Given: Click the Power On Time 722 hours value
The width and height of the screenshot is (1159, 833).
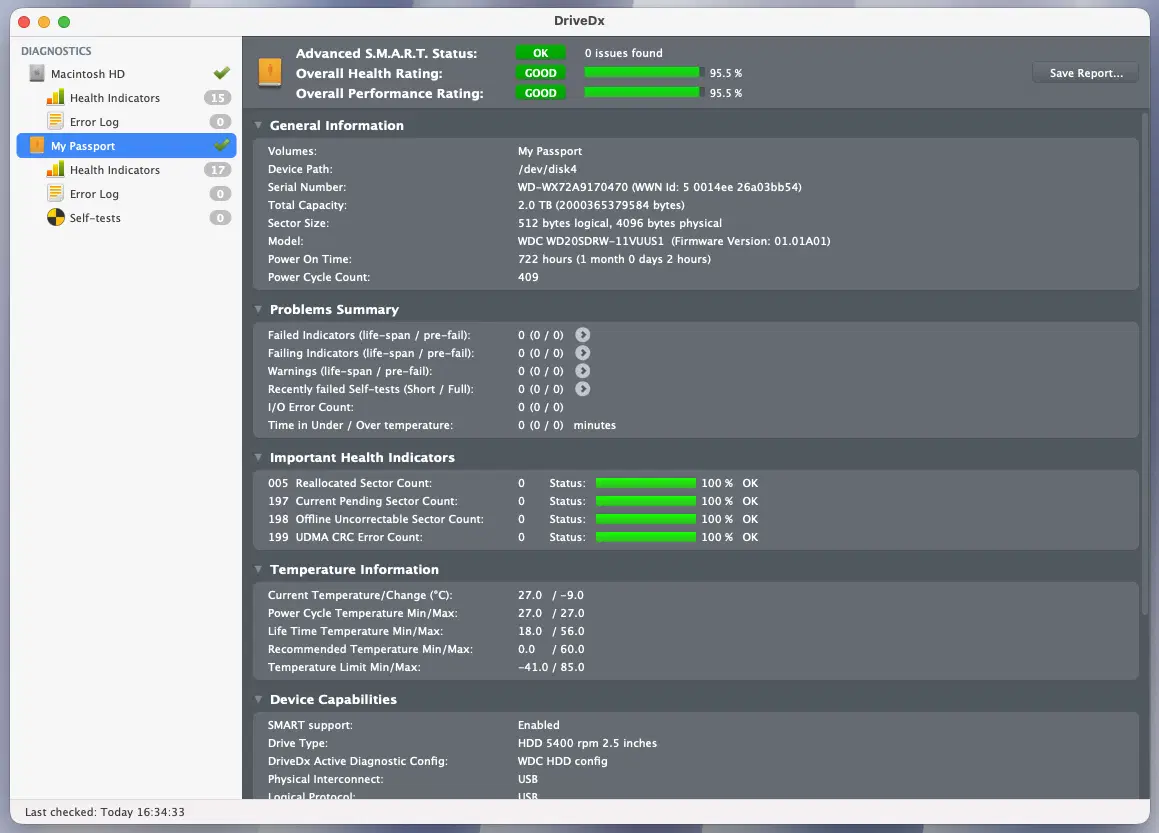Looking at the screenshot, I should click(x=614, y=259).
